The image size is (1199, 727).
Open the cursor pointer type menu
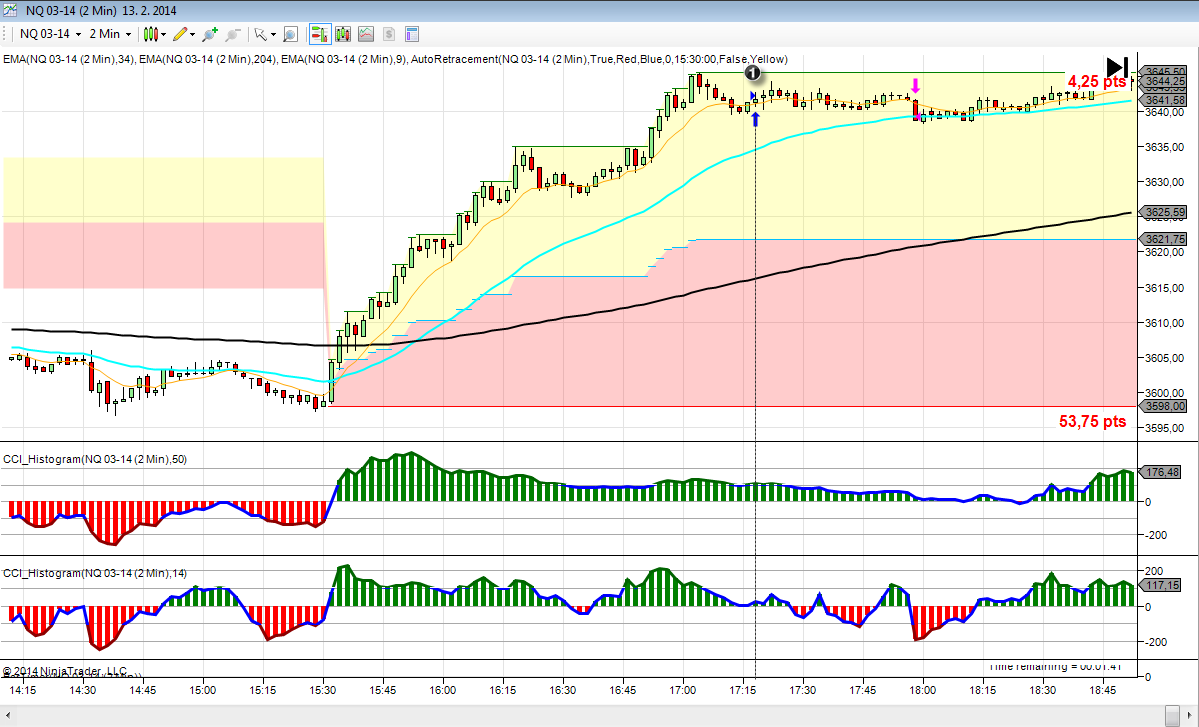pyautogui.click(x=263, y=34)
